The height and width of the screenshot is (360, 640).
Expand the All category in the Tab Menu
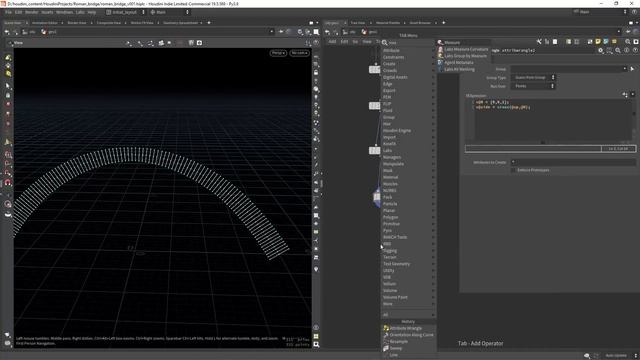click(408, 315)
